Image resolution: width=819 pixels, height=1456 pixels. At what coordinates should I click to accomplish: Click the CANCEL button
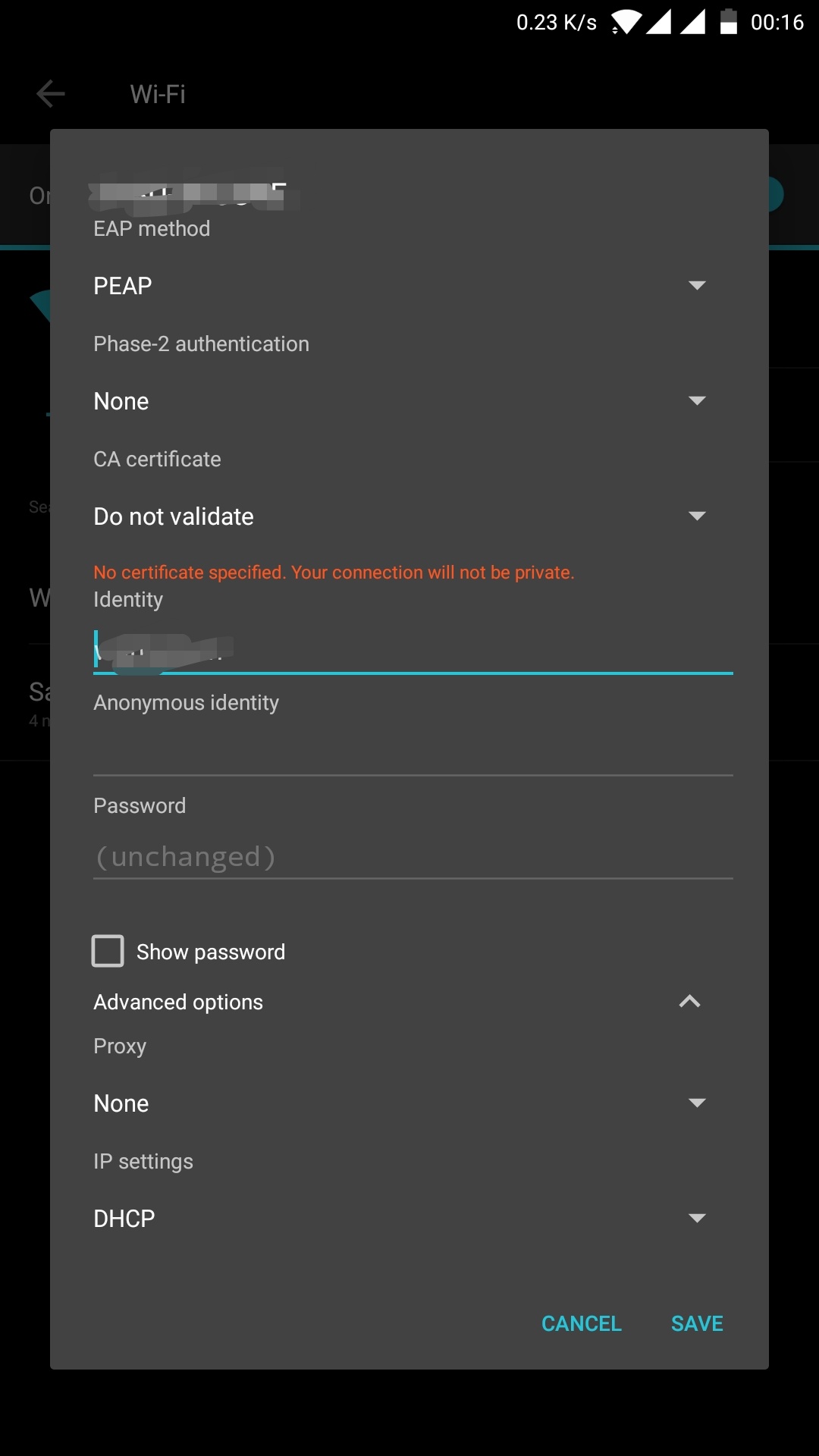pyautogui.click(x=581, y=1323)
